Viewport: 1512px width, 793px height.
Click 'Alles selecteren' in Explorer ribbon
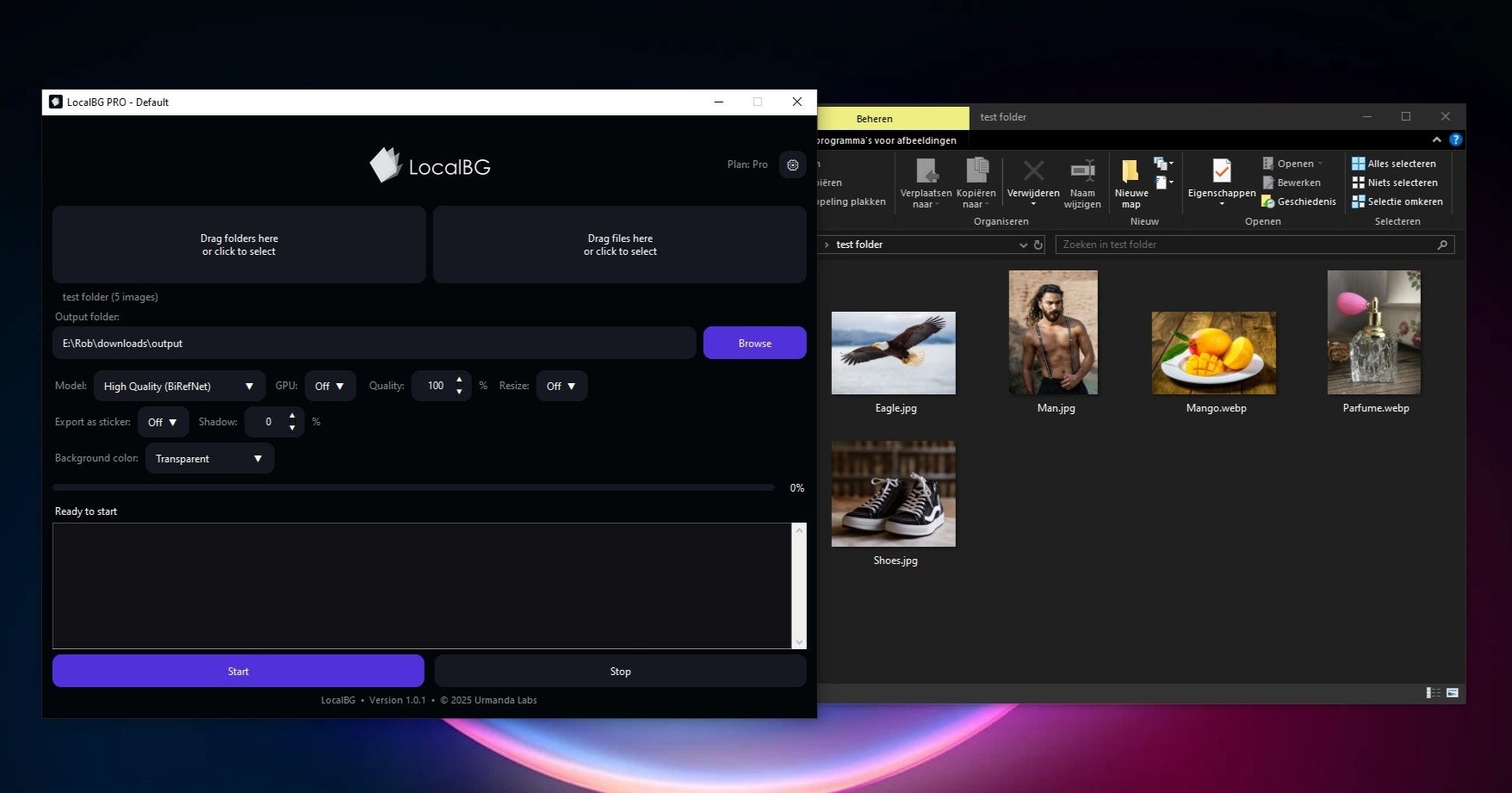[x=1394, y=164]
